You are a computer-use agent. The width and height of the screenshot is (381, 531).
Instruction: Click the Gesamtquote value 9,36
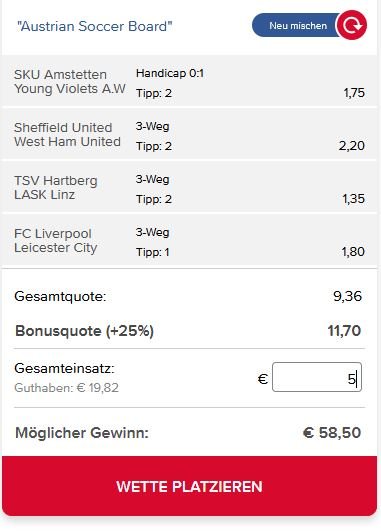(x=347, y=296)
